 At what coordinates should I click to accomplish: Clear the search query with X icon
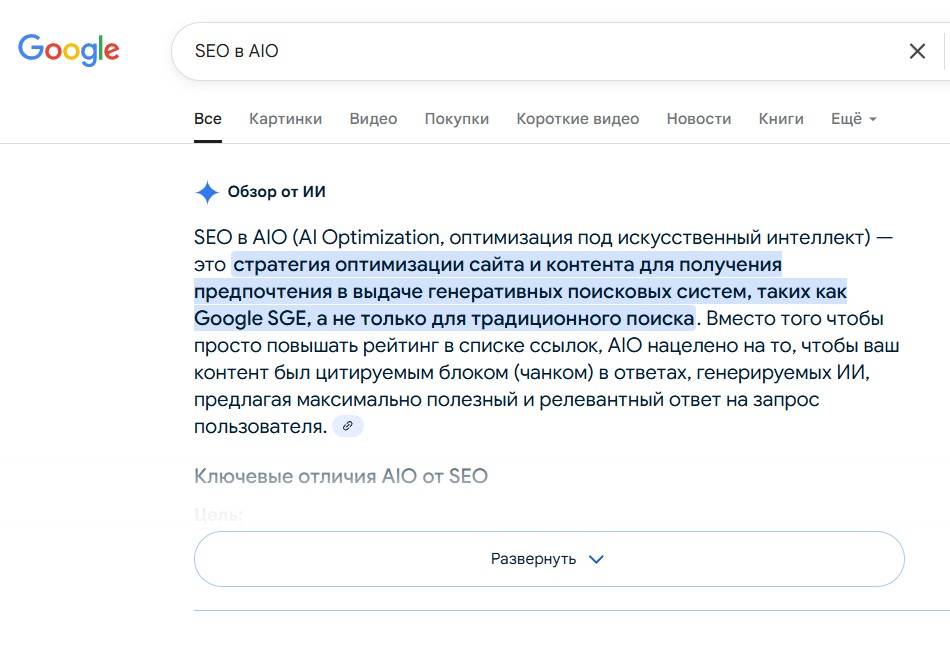[x=917, y=51]
